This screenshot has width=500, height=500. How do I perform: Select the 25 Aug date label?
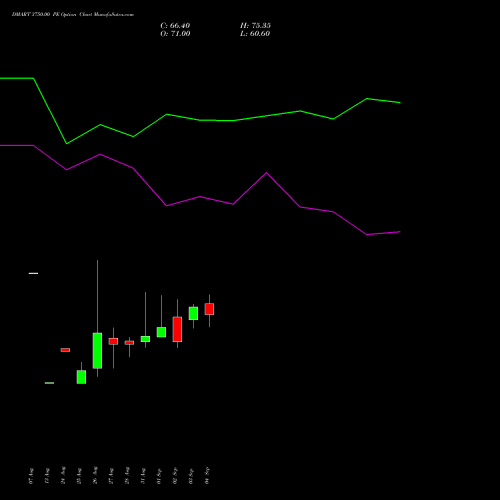(x=79, y=476)
